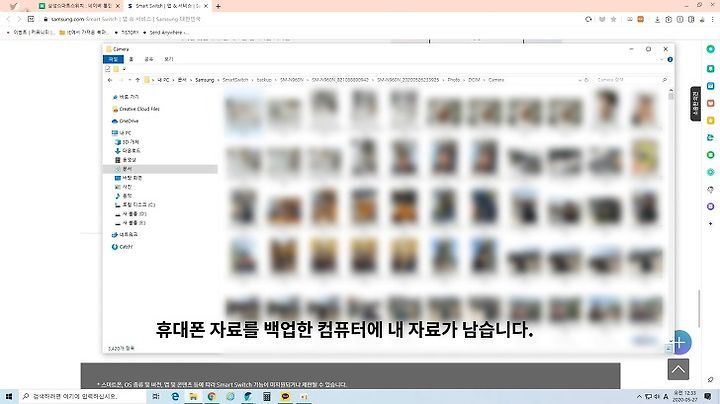Open the notification center icon
This screenshot has width=720, height=404.
708,396
